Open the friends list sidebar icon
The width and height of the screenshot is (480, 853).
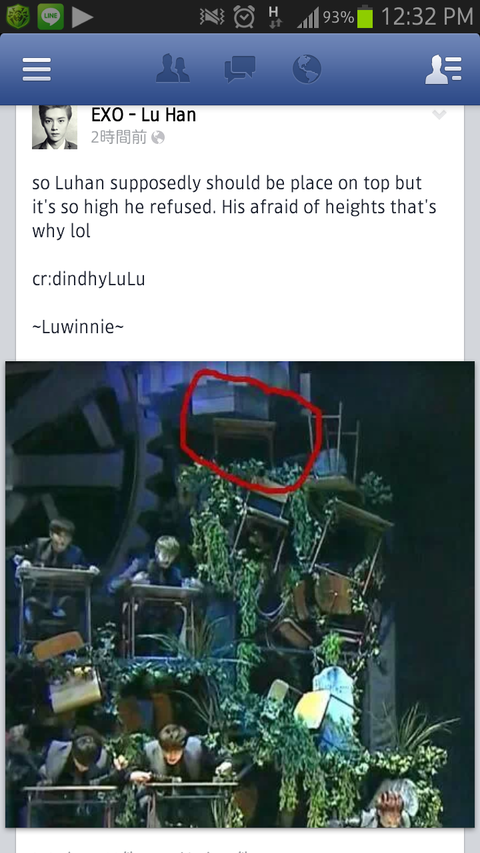coord(444,70)
